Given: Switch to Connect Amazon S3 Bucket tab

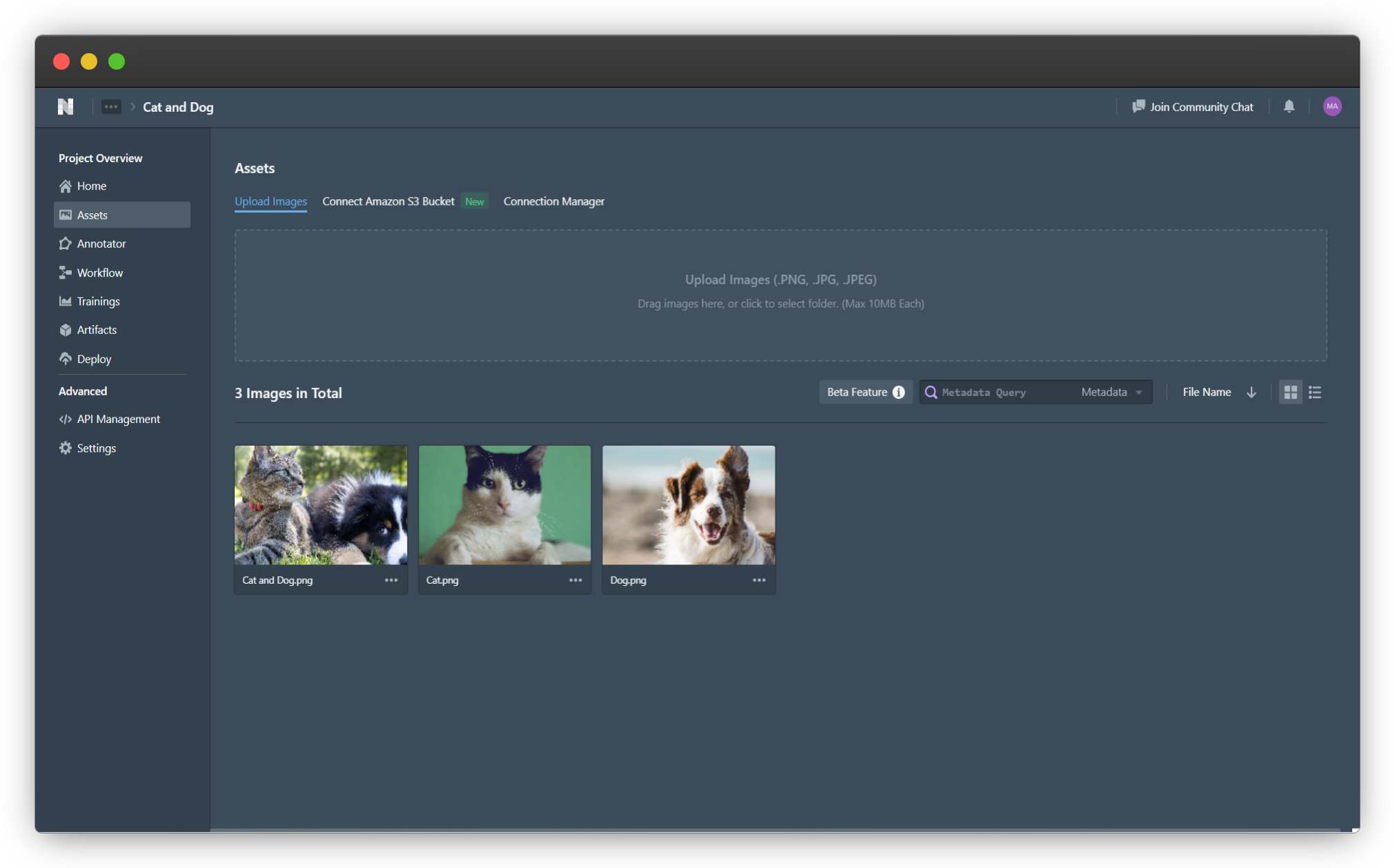Looking at the screenshot, I should pyautogui.click(x=388, y=201).
